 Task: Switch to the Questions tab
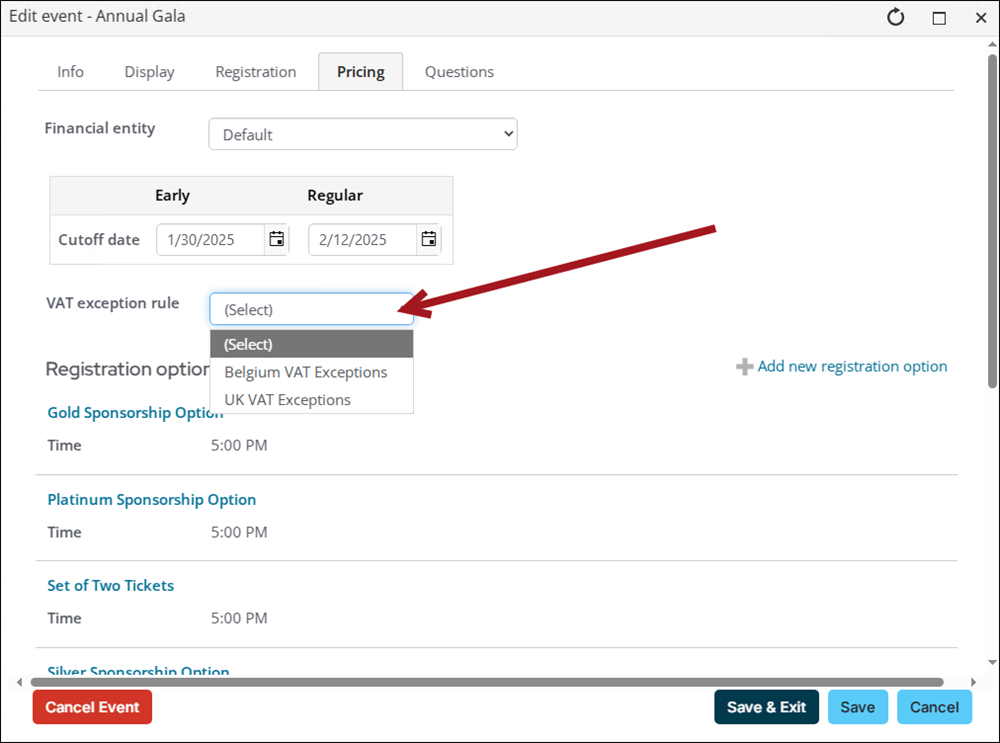coord(459,72)
